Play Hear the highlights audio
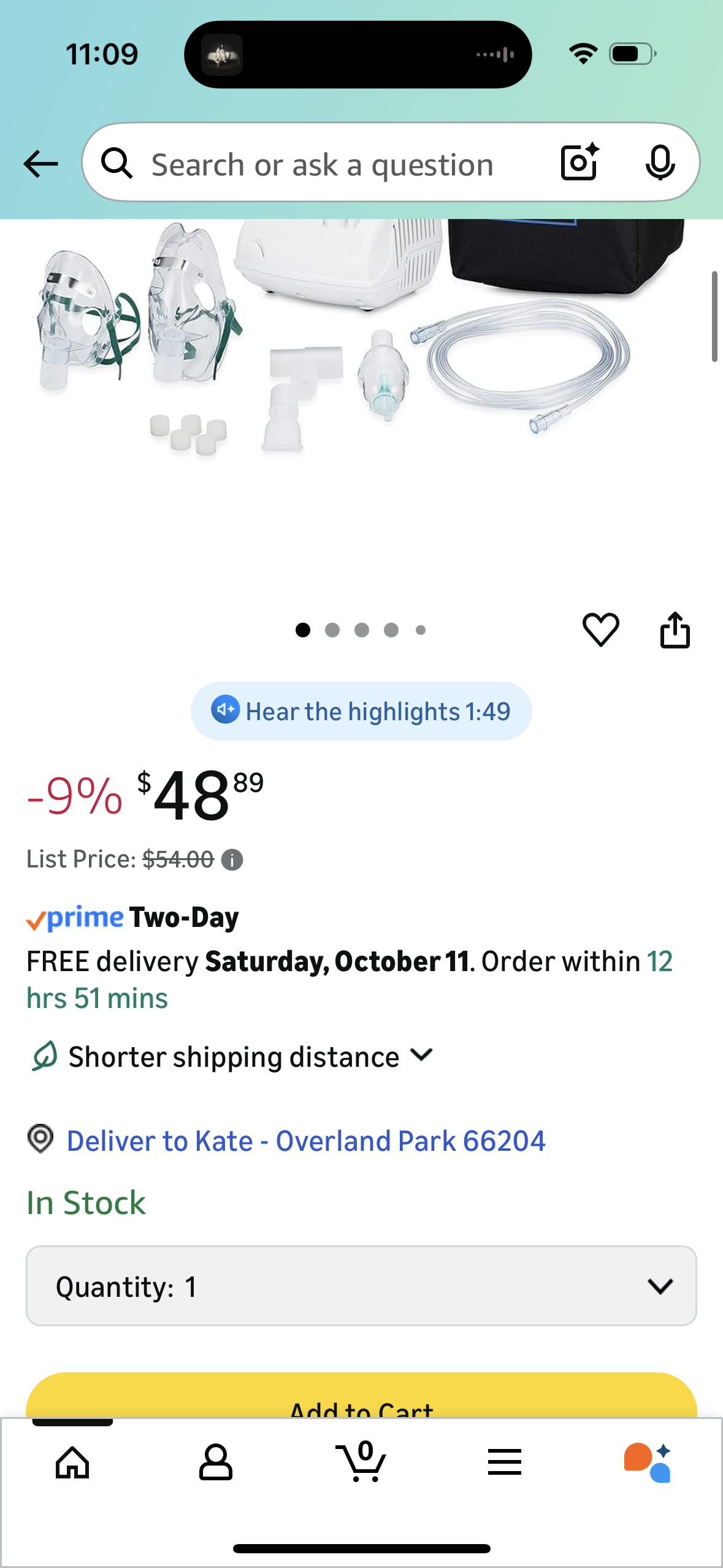Image resolution: width=723 pixels, height=1568 pixels. 361,711
